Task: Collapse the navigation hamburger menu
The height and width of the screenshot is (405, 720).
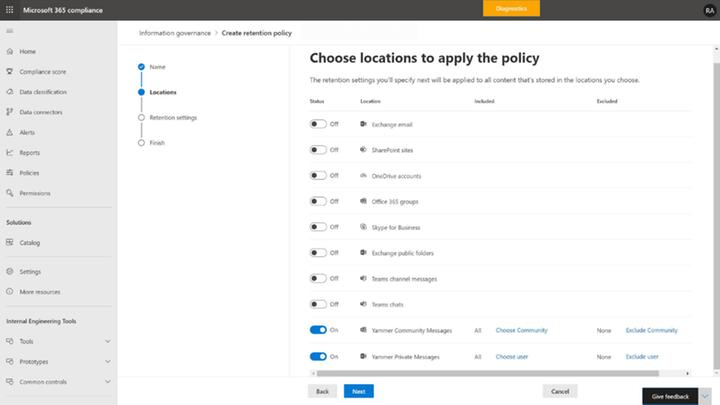Action: (x=10, y=31)
